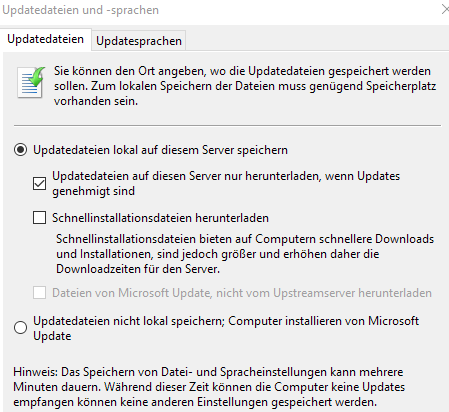This screenshot has width=449, height=412.
Task: Click the paragraph explaining Schnellinstallationsdateien downloads
Action: [245, 254]
